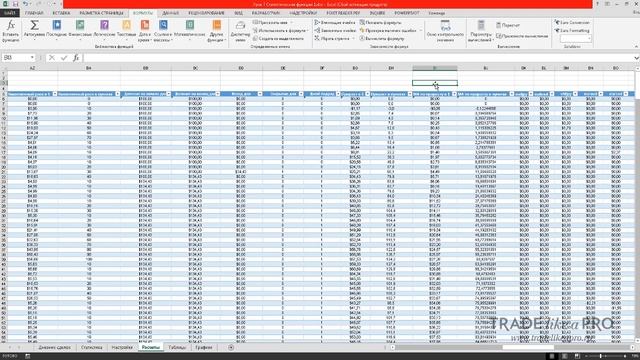Select the Графики sheet tab
640x360 pixels.
(x=203, y=347)
